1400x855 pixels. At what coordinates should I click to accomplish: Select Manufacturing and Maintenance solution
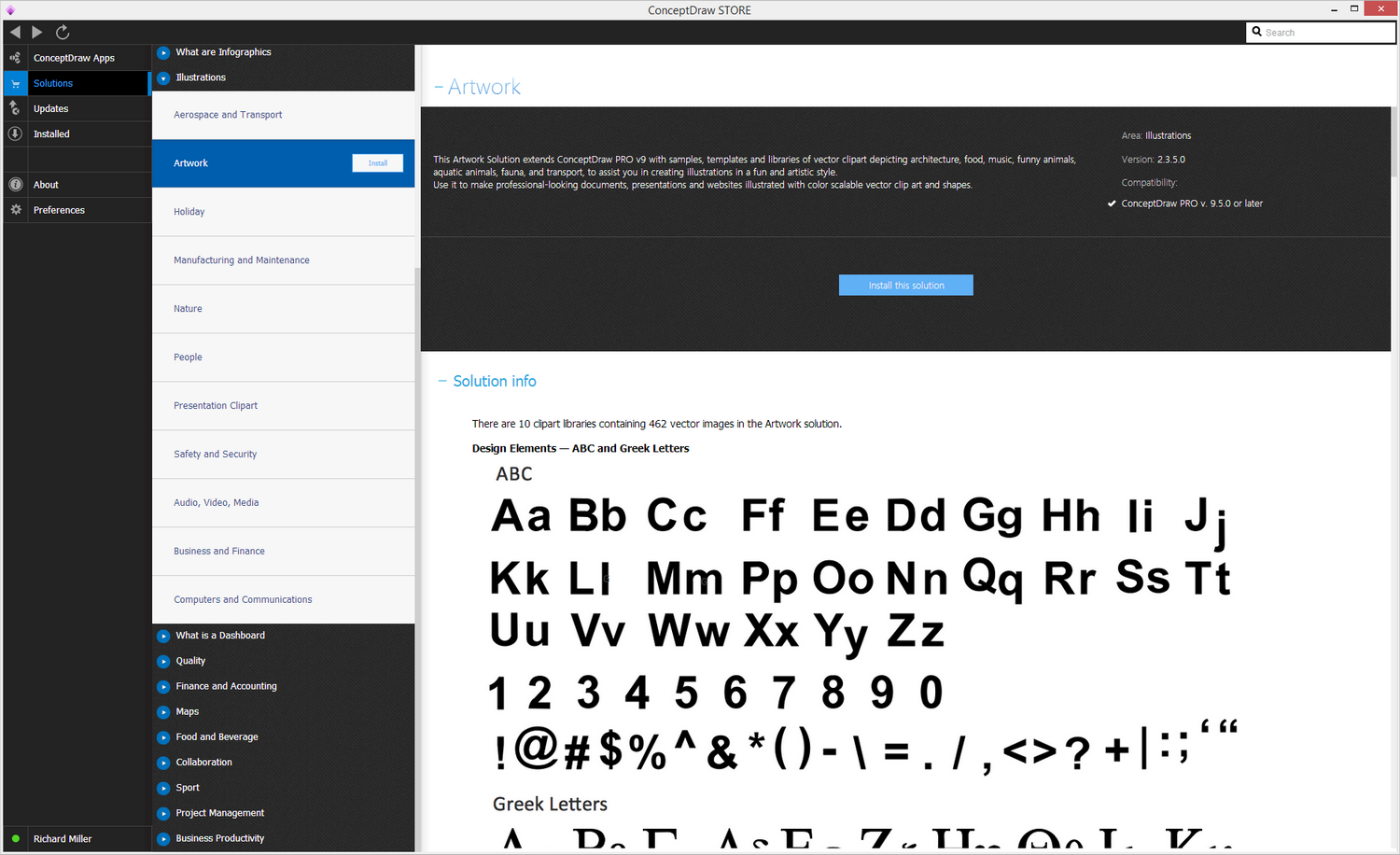click(x=283, y=260)
